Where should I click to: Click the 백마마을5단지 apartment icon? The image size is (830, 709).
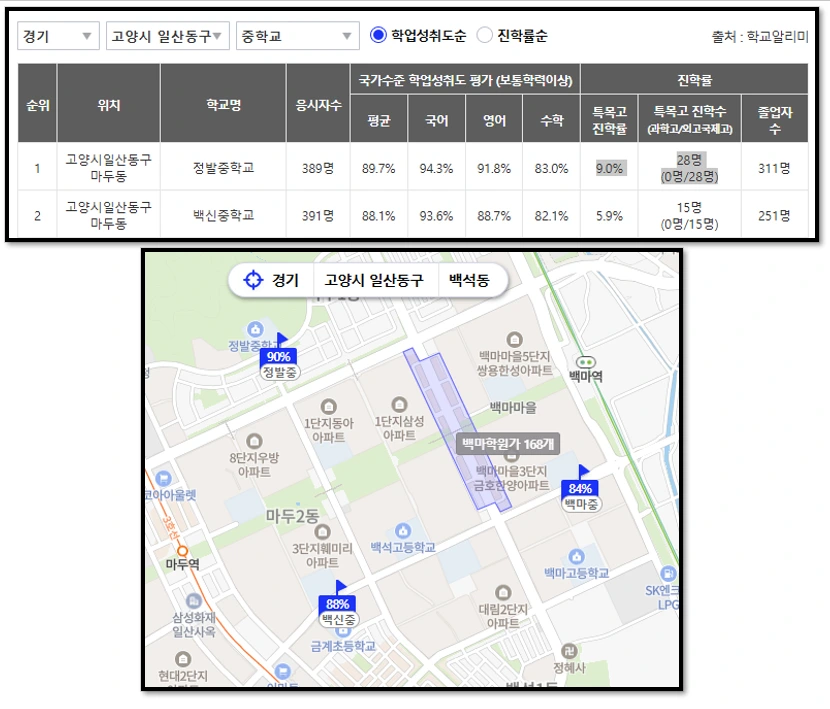515,339
